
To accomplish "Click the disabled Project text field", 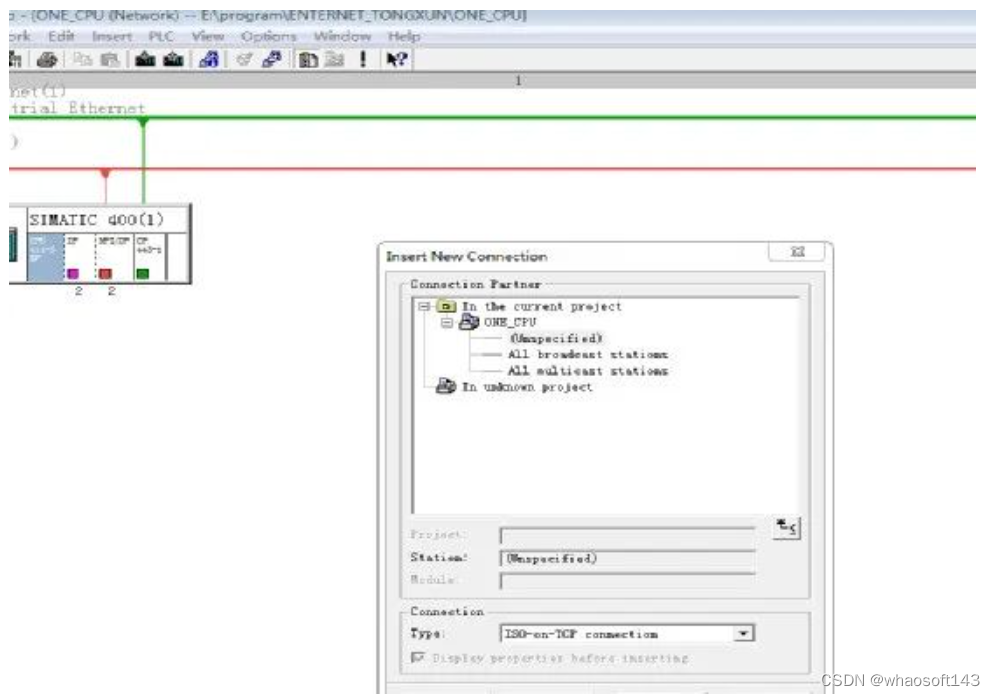I will tap(628, 535).
